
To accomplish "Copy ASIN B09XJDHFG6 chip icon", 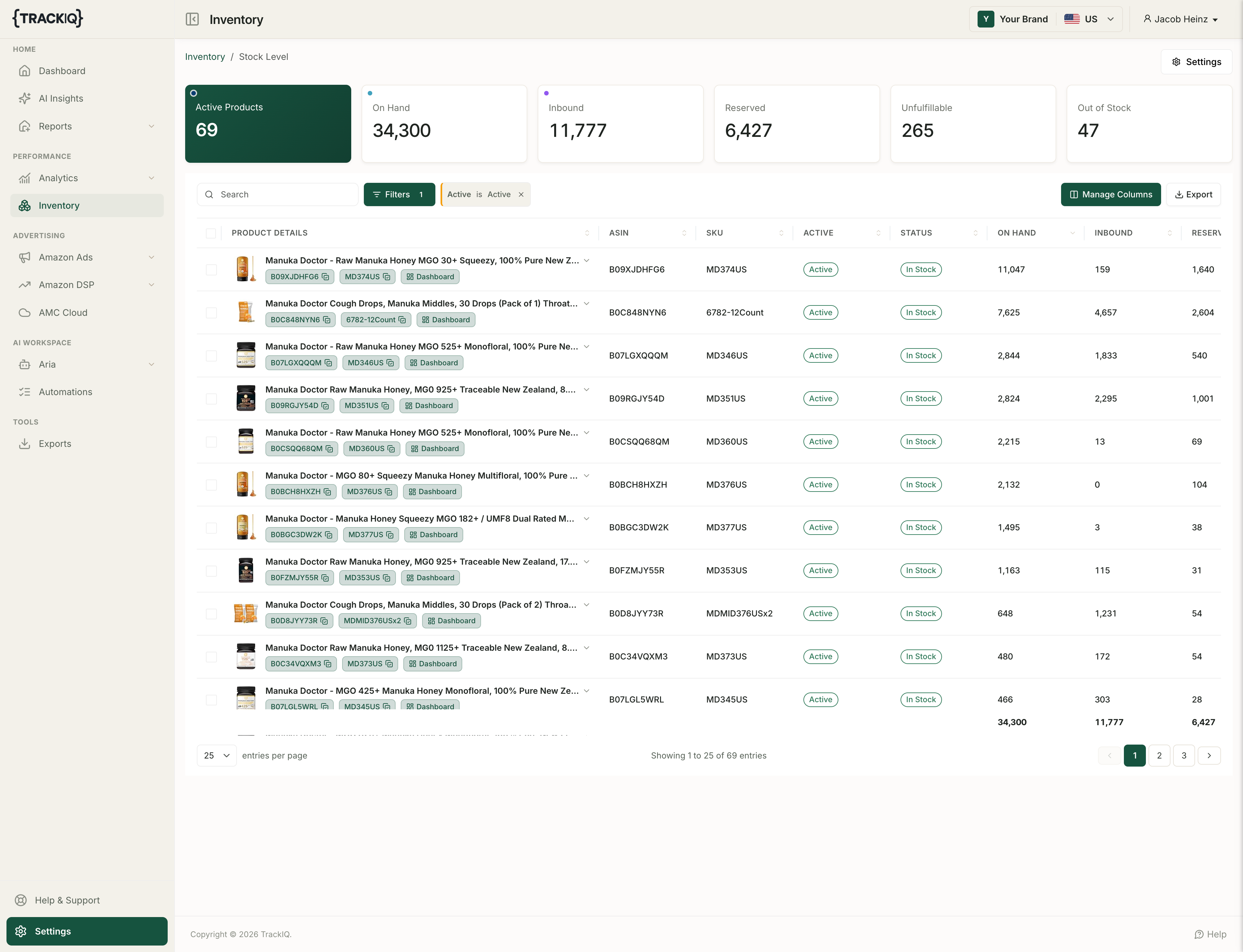I will pyautogui.click(x=325, y=277).
